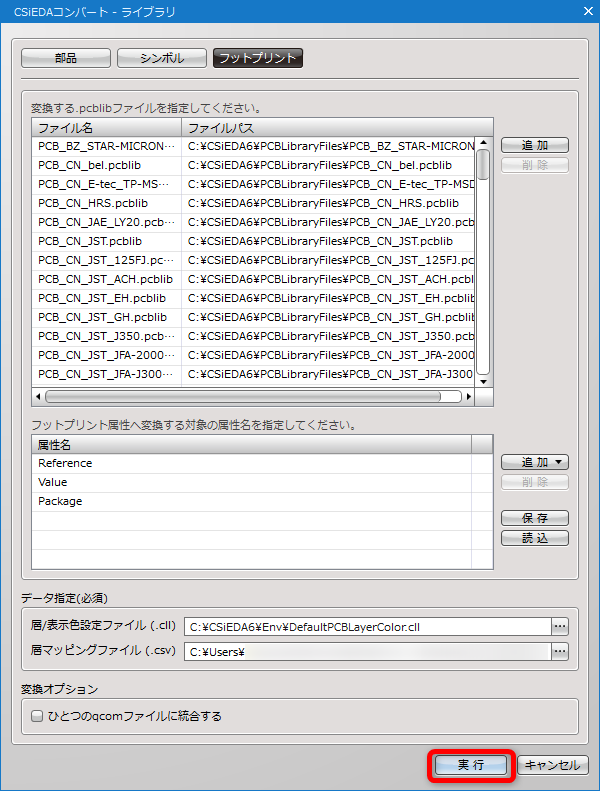Select the PCB_CN_HRS.pcblib row
This screenshot has height=791, width=600.
coord(253,203)
